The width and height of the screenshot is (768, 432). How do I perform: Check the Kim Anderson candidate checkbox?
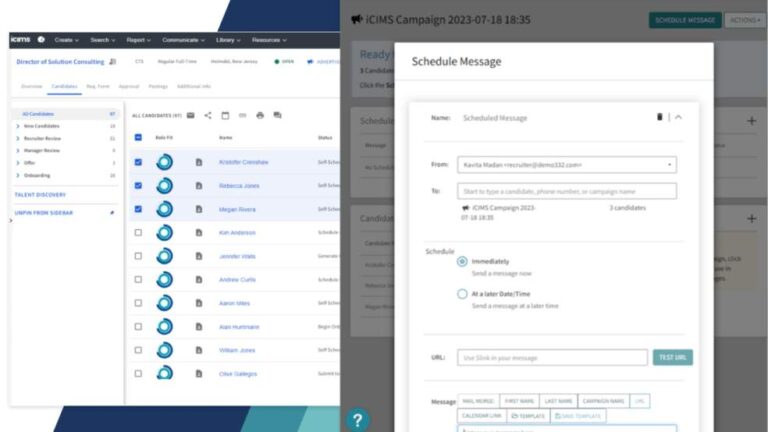pos(138,233)
